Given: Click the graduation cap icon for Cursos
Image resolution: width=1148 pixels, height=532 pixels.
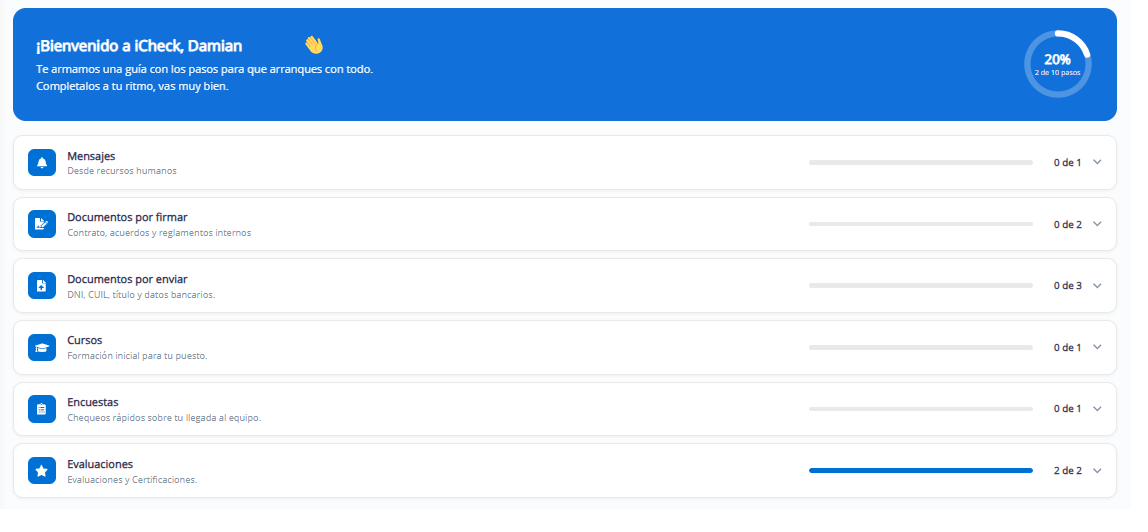Looking at the screenshot, I should [x=42, y=348].
